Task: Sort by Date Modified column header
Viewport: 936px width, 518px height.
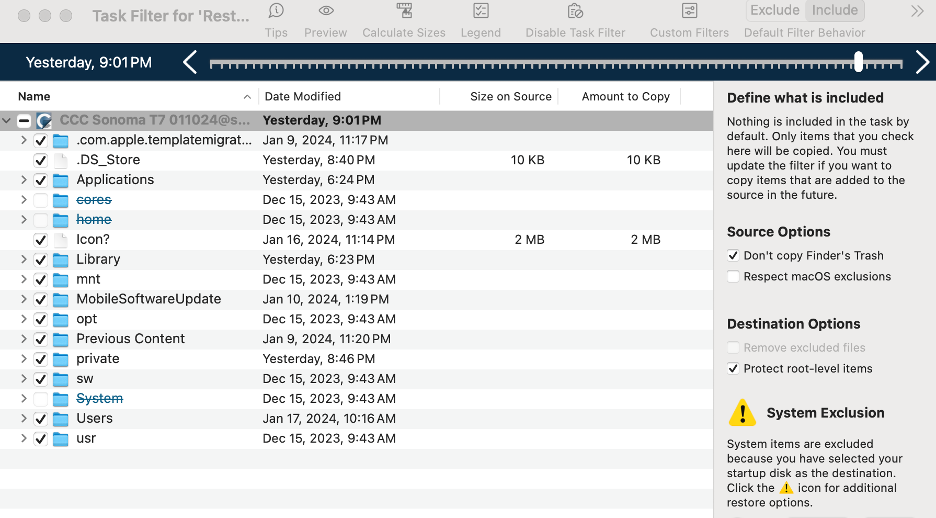Action: point(302,97)
